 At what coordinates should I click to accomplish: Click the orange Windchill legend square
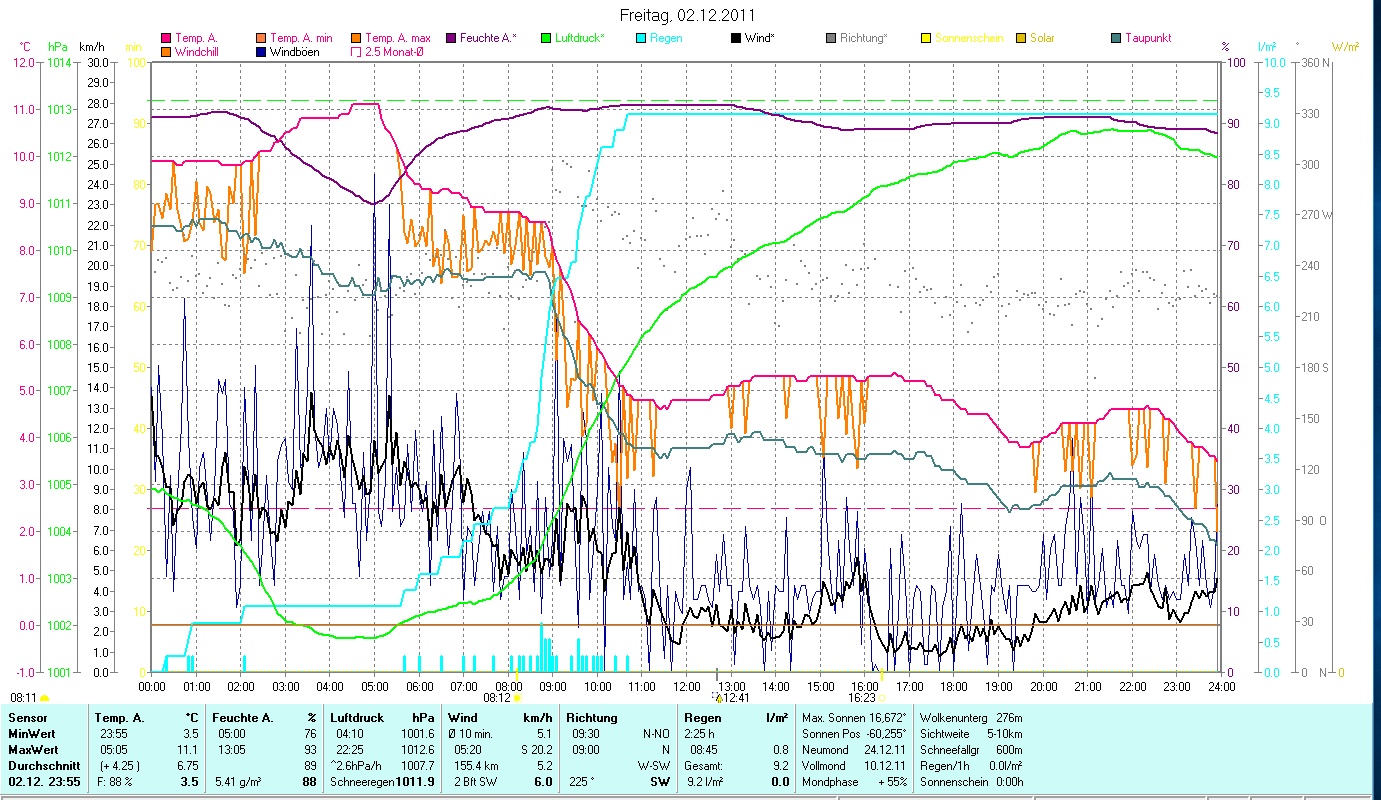[166, 51]
